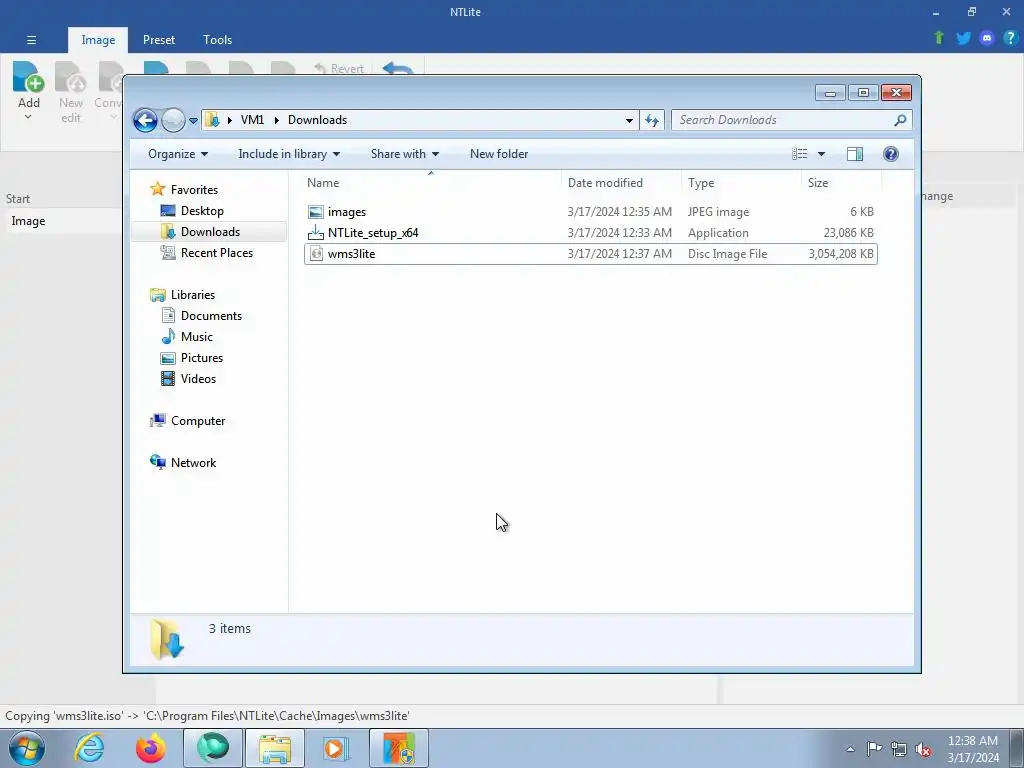This screenshot has width=1024, height=768.
Task: Open Windows Media Player from the taskbar
Action: tap(336, 748)
